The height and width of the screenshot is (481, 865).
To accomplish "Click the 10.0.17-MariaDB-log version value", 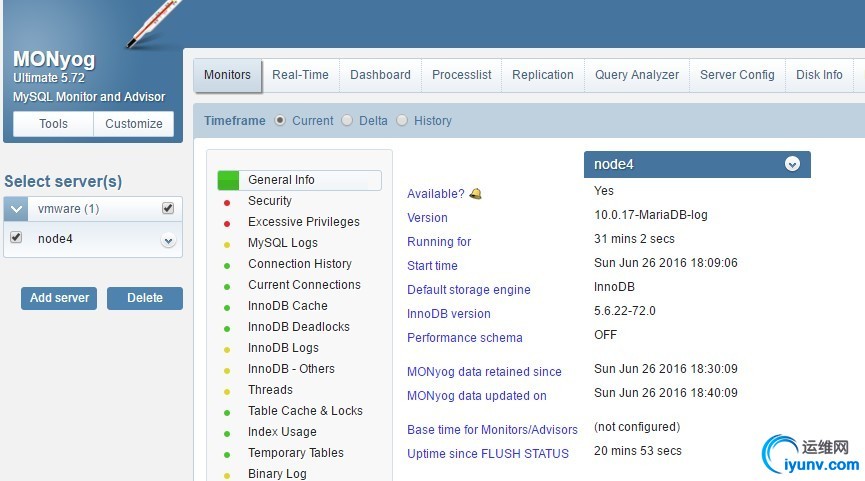I will 650,215.
